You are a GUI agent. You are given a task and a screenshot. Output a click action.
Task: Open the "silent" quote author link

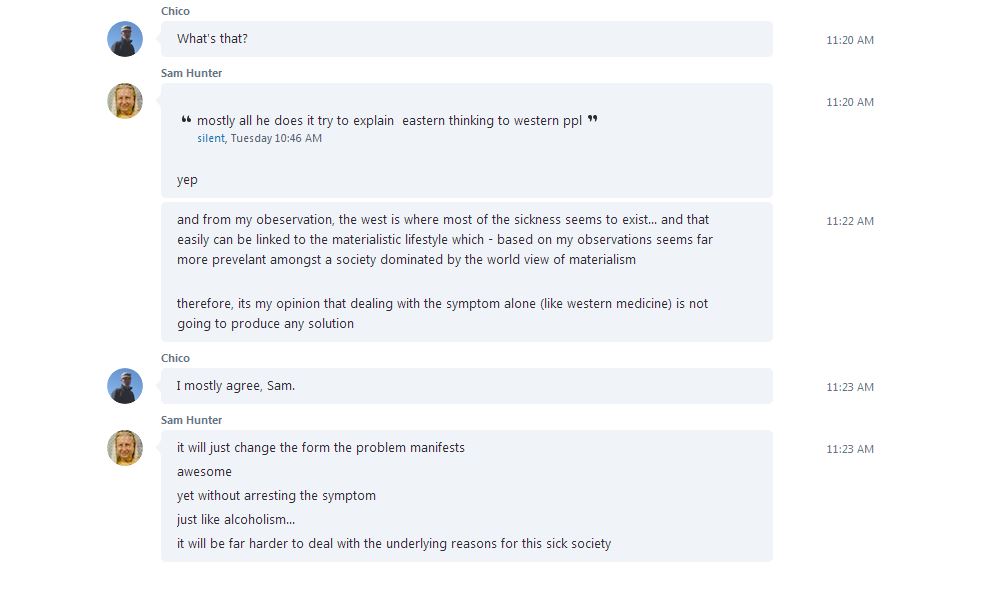tap(210, 138)
